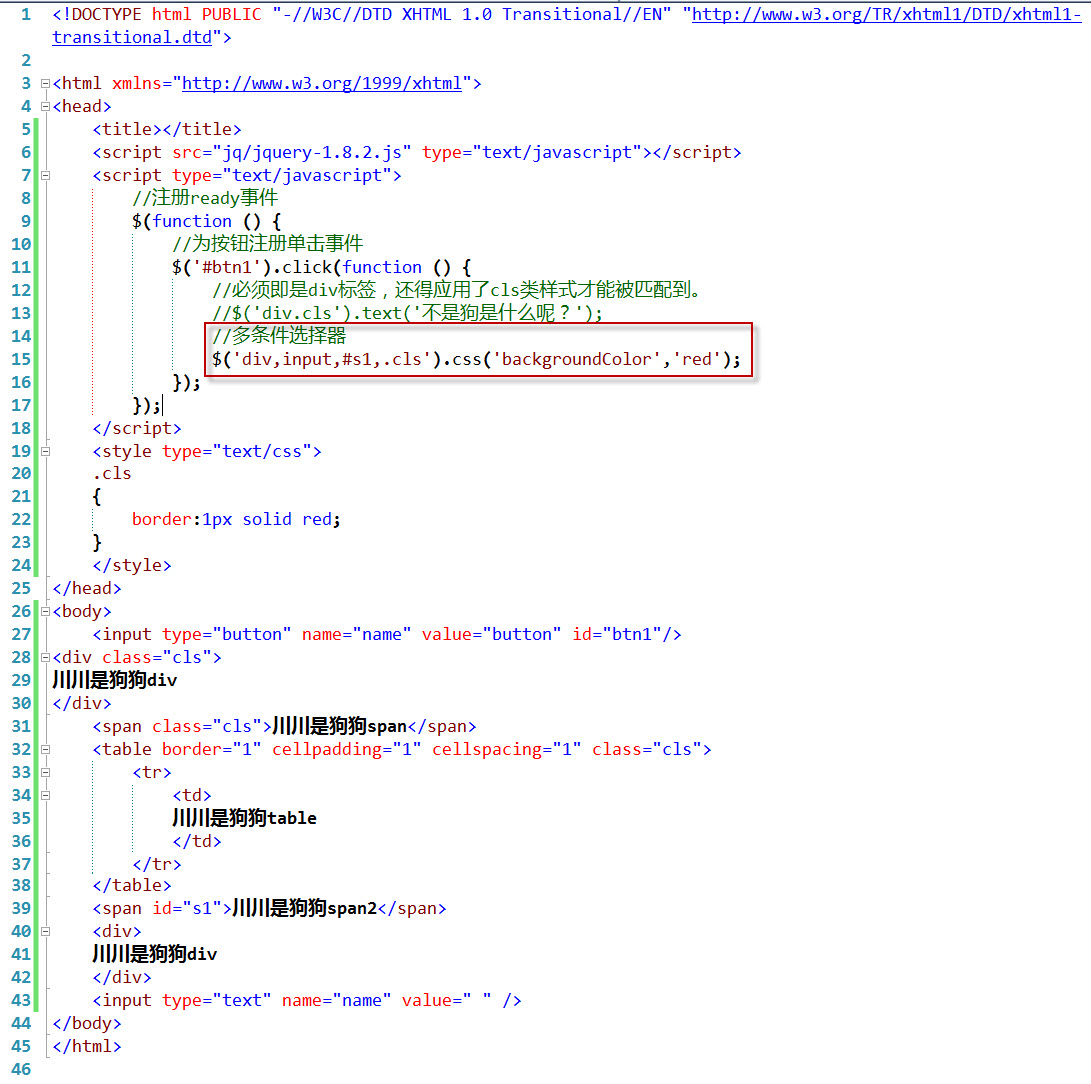Click the green change bar beside line 5
Screen dimensions: 1091x1084
click(x=38, y=129)
